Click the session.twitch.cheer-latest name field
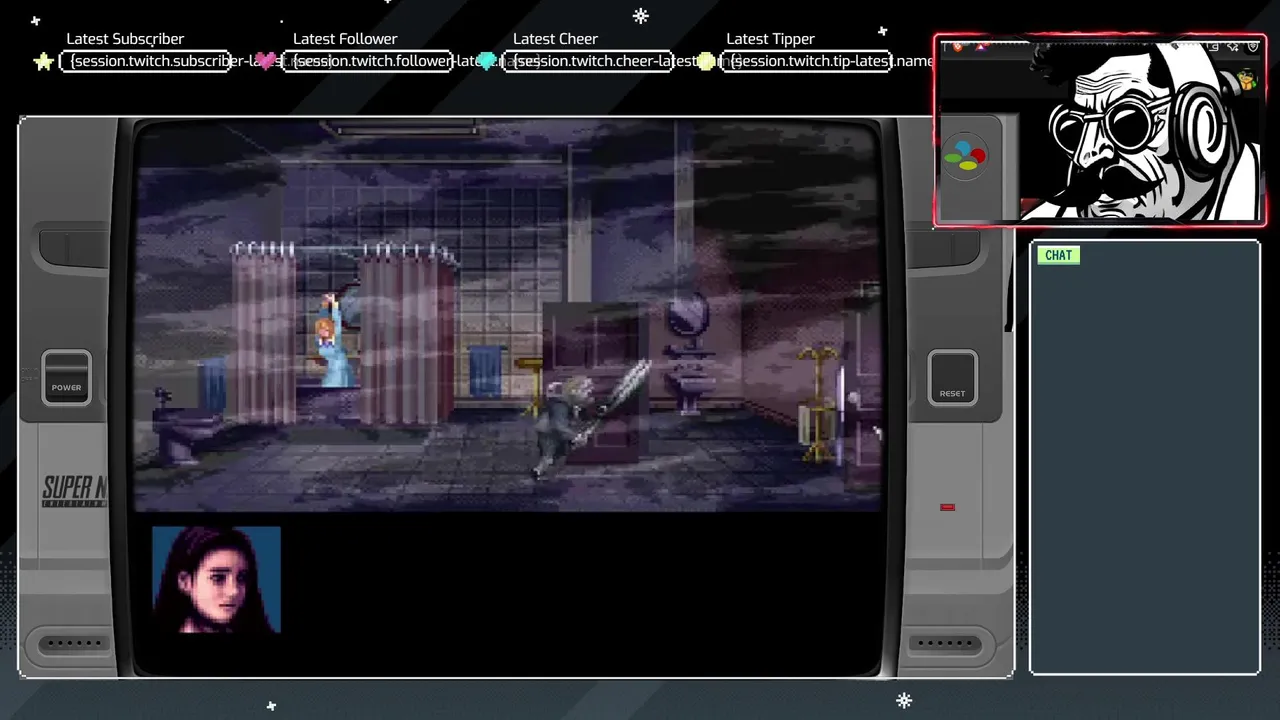Screen dimensions: 1280x720 (x=587, y=61)
